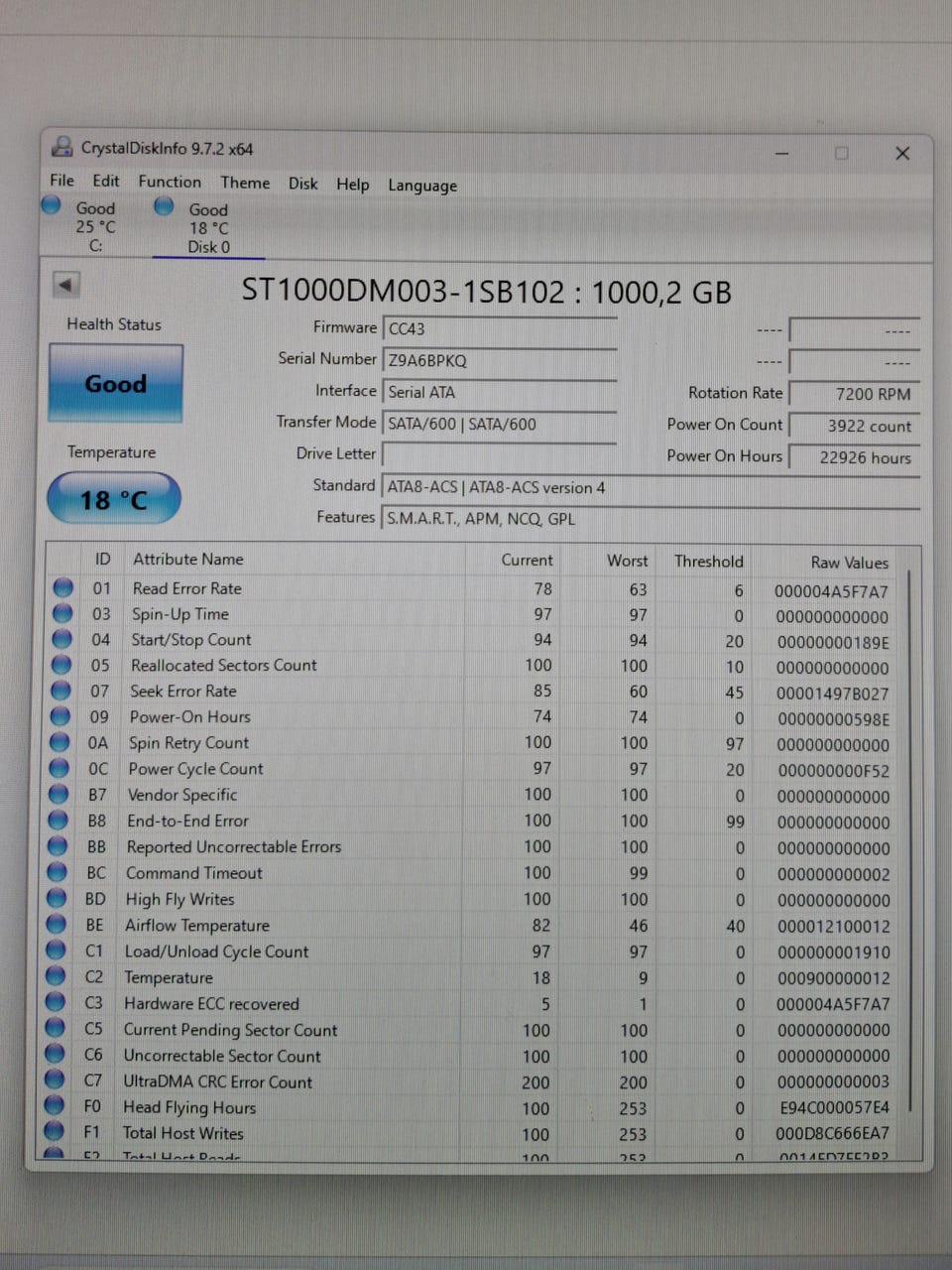Viewport: 952px width, 1270px height.
Task: Click status dot for Power Cycle Count
Action: point(59,768)
